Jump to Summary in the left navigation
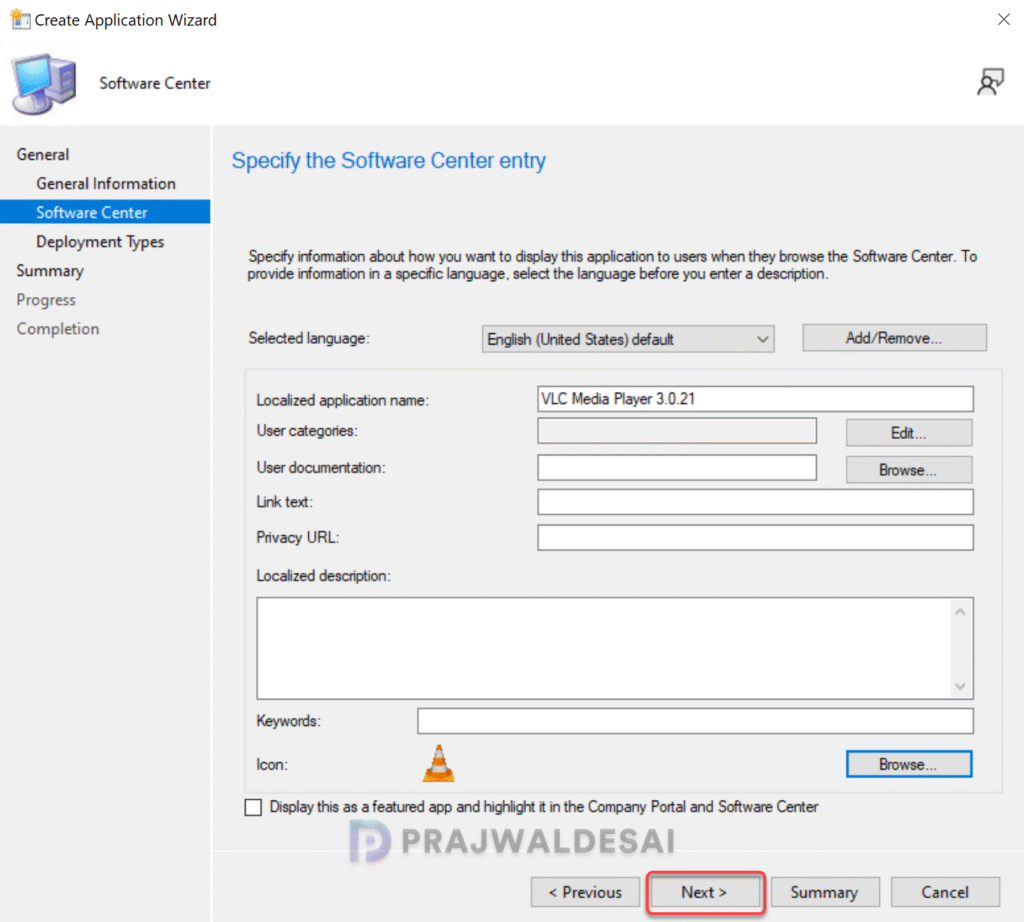Viewport: 1024px width, 922px height. tap(50, 270)
